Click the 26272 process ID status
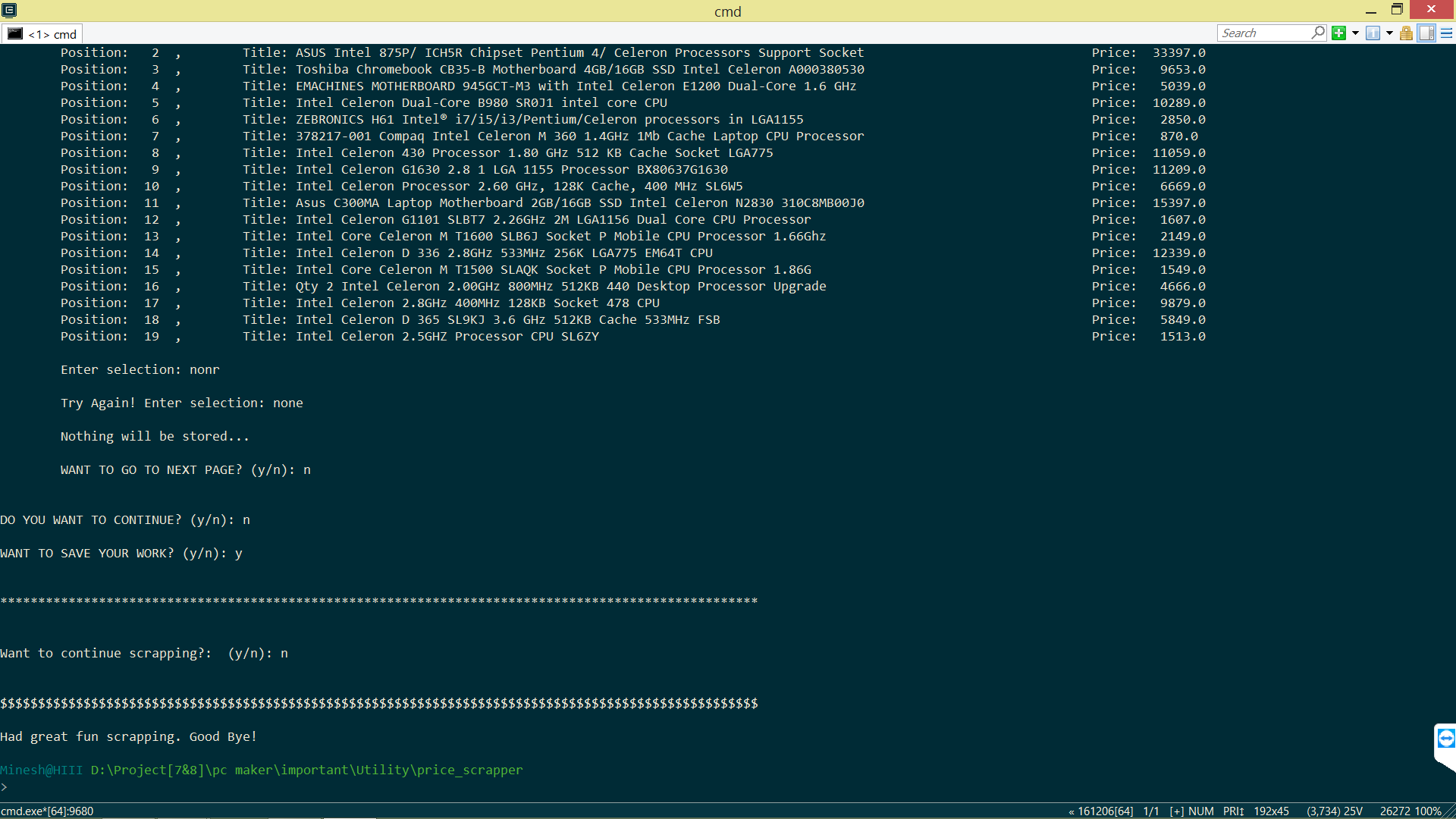Screen dimensions: 1456x819 (1395, 811)
